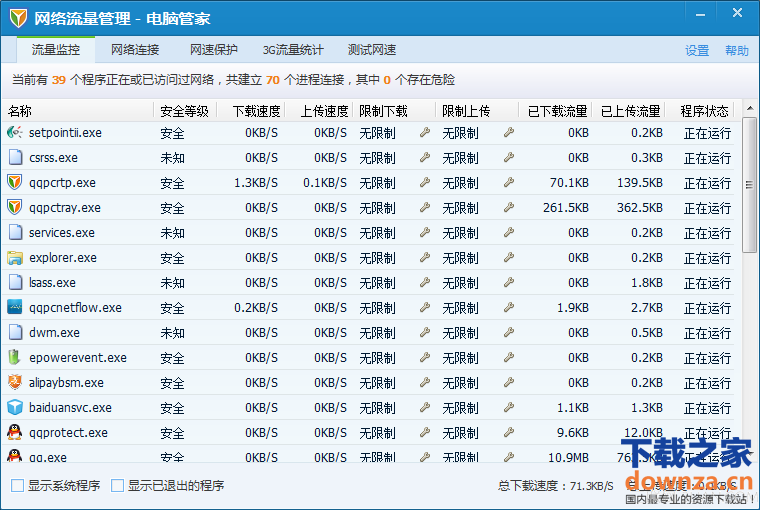Click the 电脑管家 logo in title bar
This screenshot has height=510, width=760.
pos(18,18)
